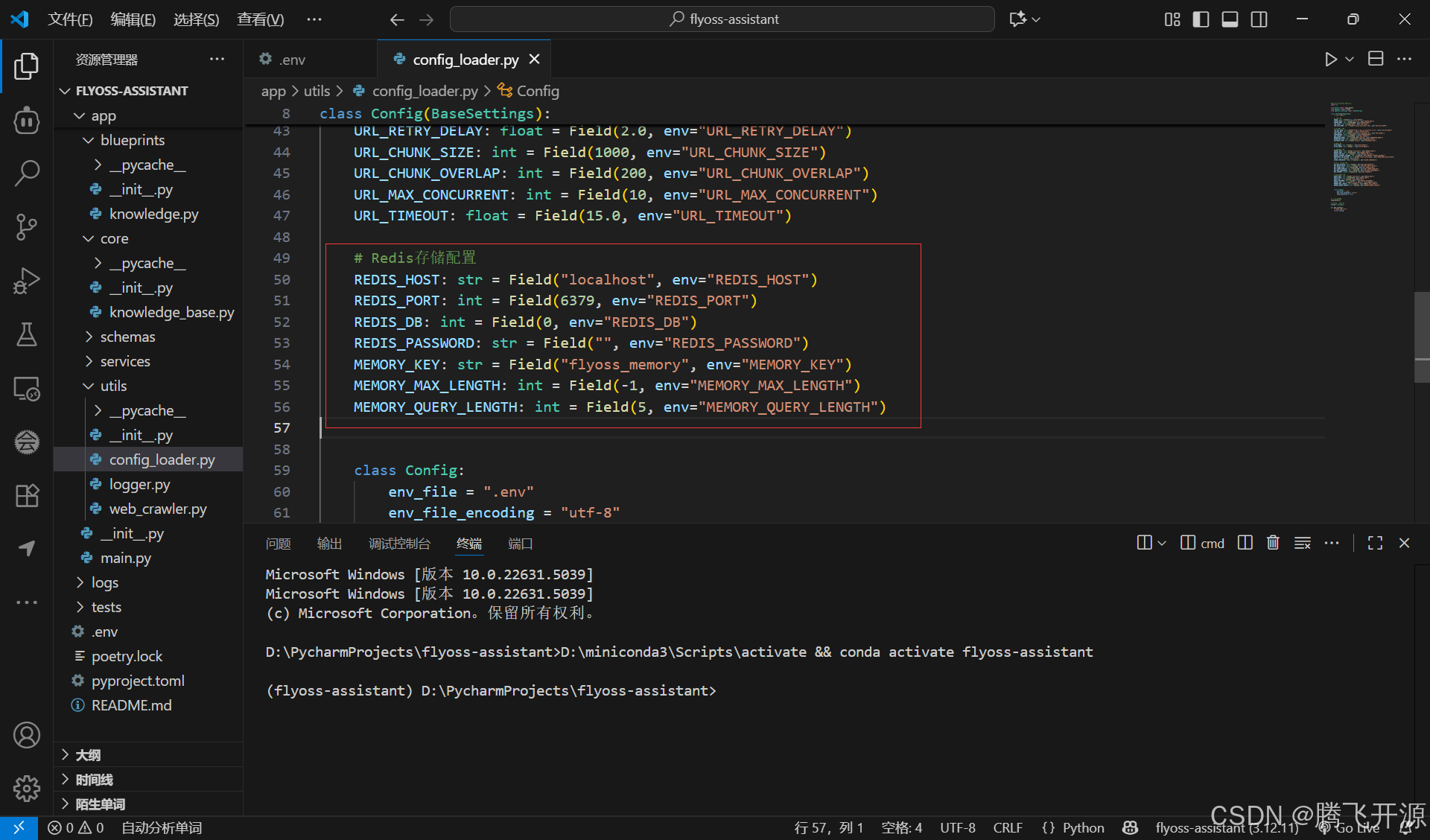Toggle secondary sidebar visibility
The height and width of the screenshot is (840, 1430).
(1259, 19)
